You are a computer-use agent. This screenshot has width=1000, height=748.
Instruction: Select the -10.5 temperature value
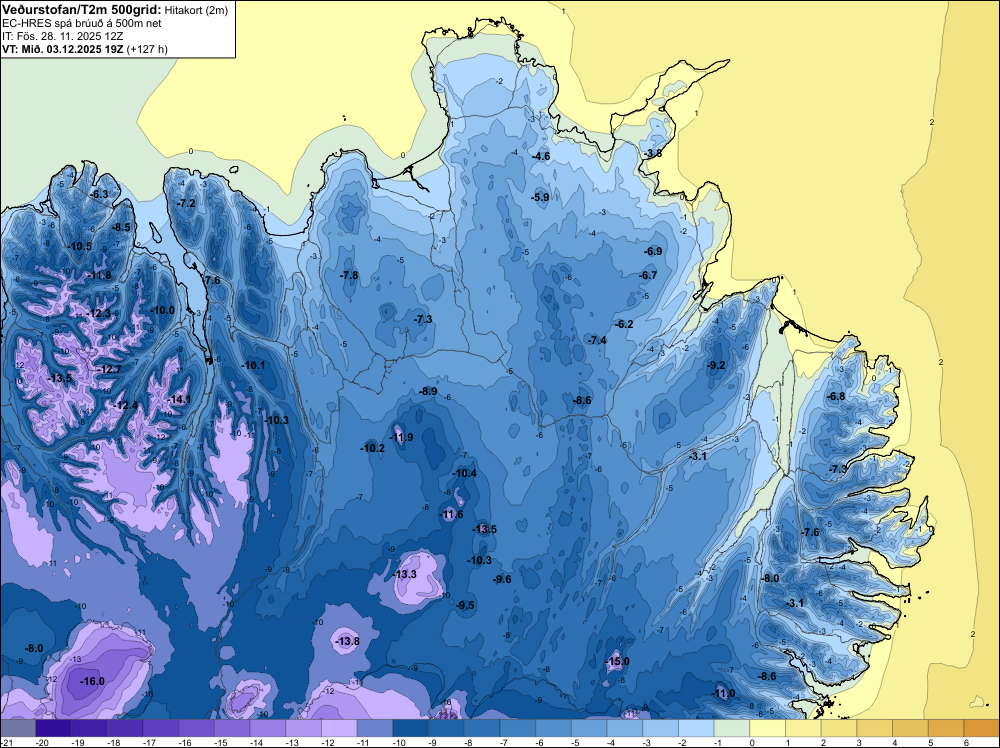coord(80,246)
